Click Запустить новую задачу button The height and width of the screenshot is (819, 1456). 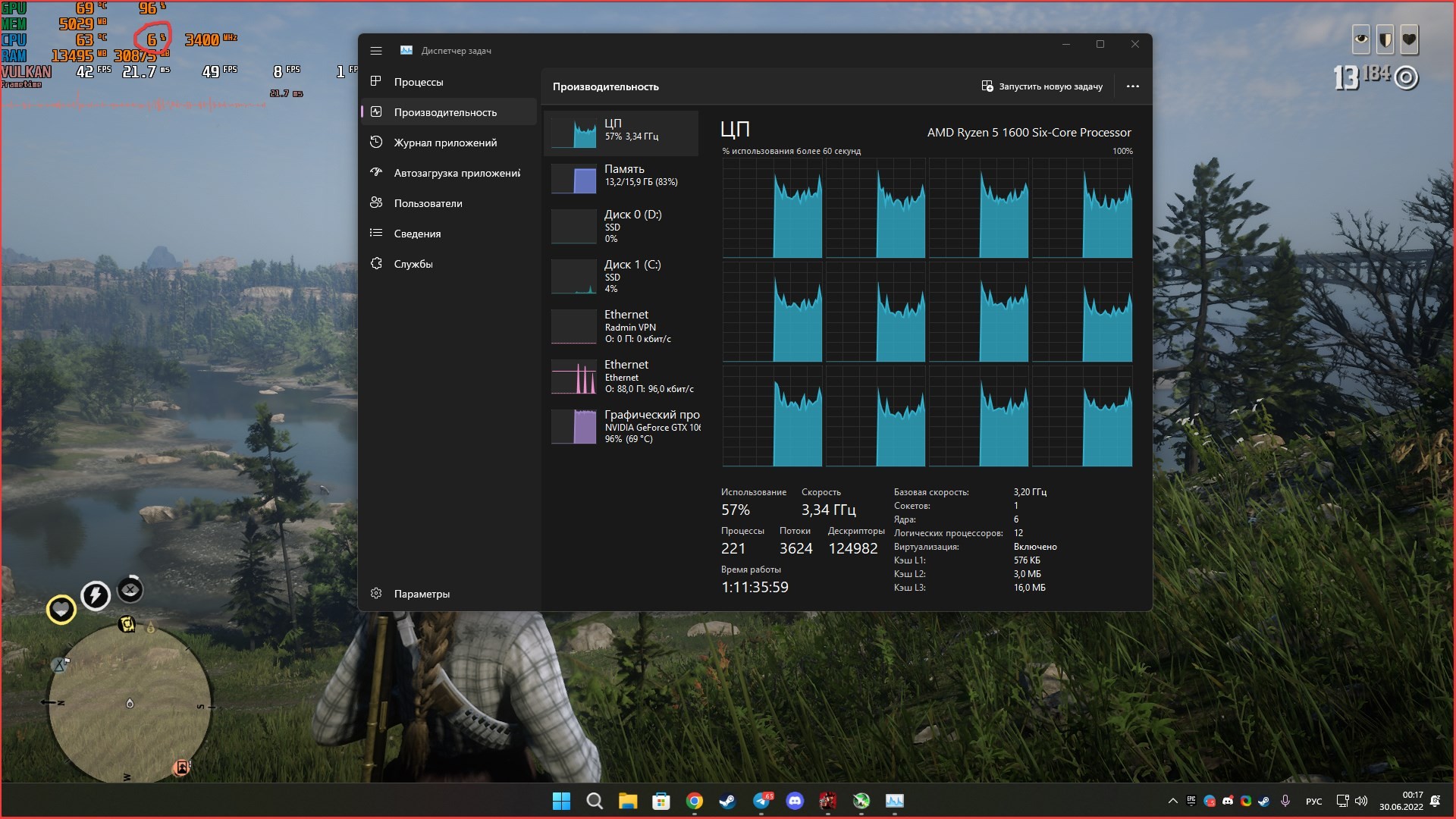click(1042, 86)
